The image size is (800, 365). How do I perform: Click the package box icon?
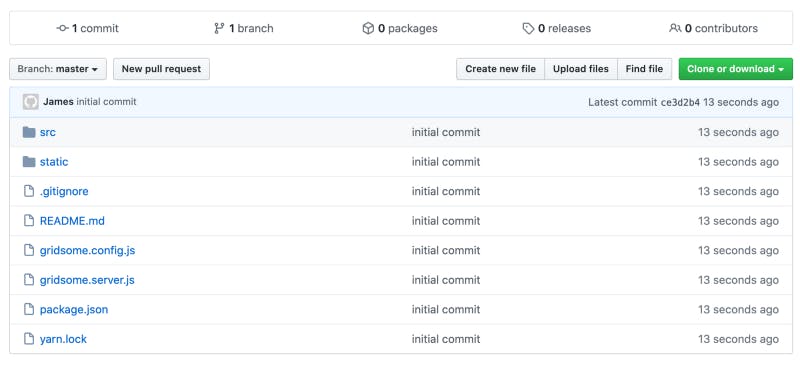tap(368, 29)
